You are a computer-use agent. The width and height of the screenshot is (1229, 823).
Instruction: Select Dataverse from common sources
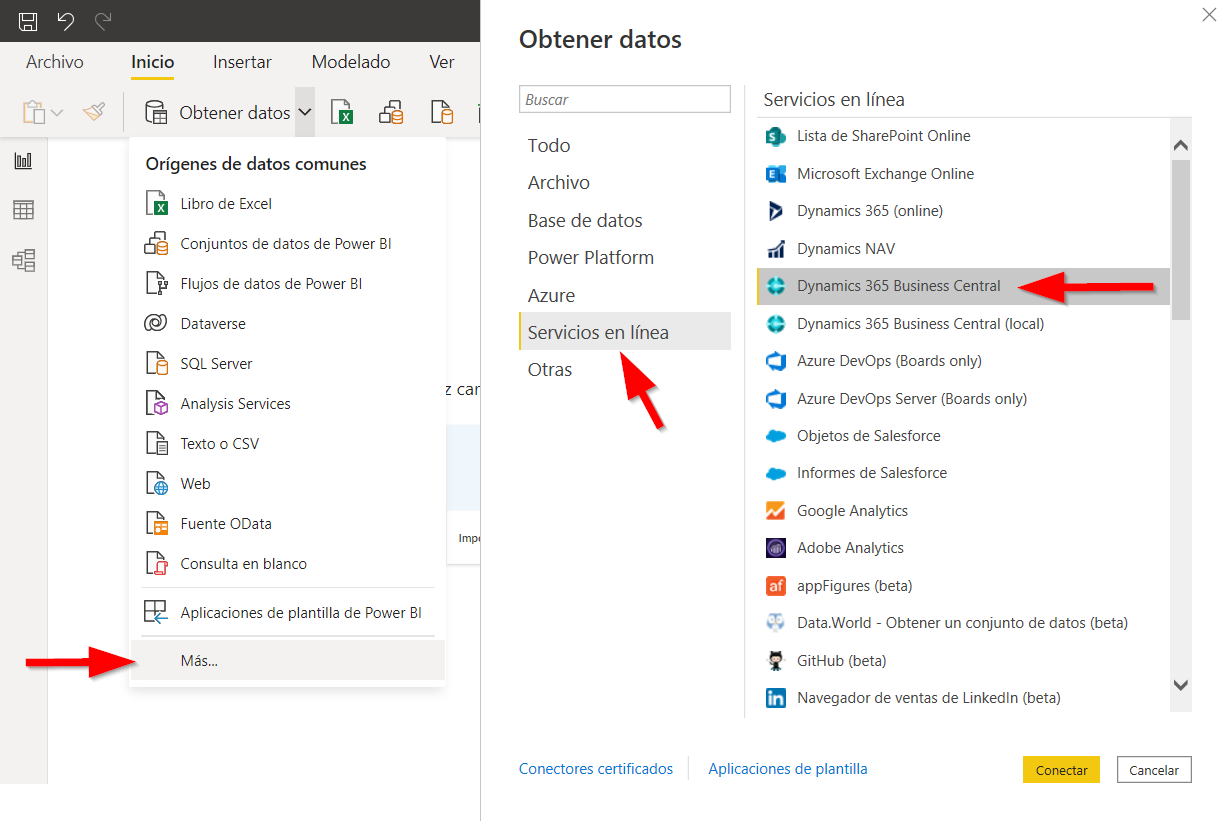click(288, 324)
